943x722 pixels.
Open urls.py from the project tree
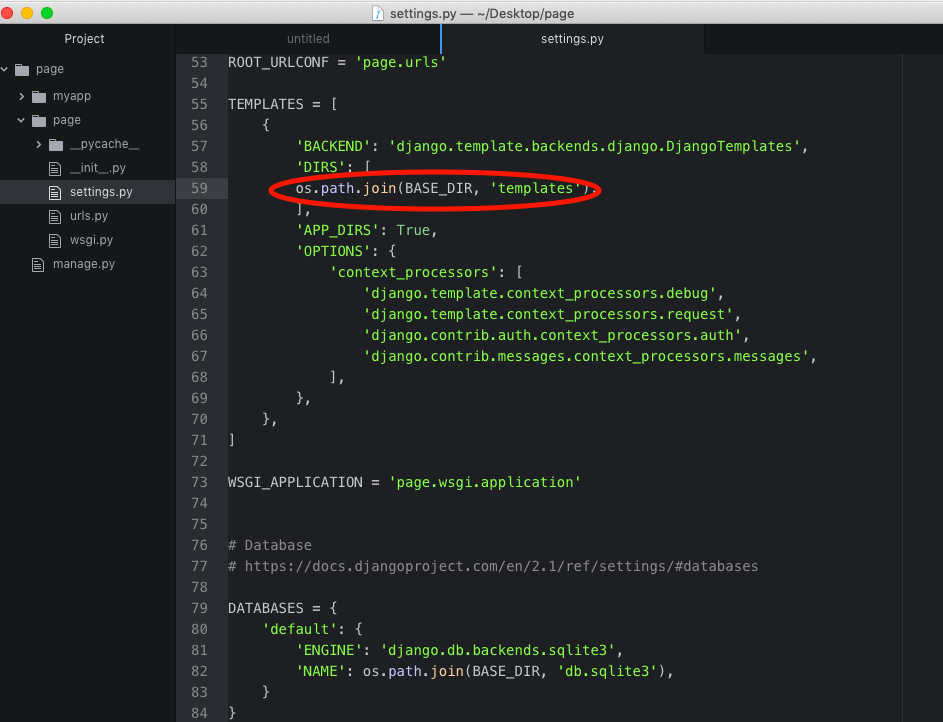(89, 216)
